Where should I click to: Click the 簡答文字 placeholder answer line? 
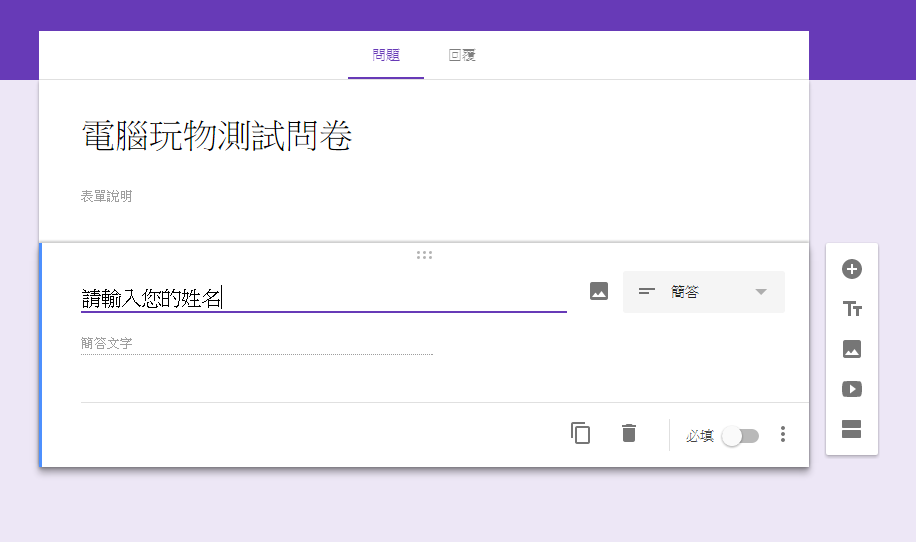[x=256, y=344]
